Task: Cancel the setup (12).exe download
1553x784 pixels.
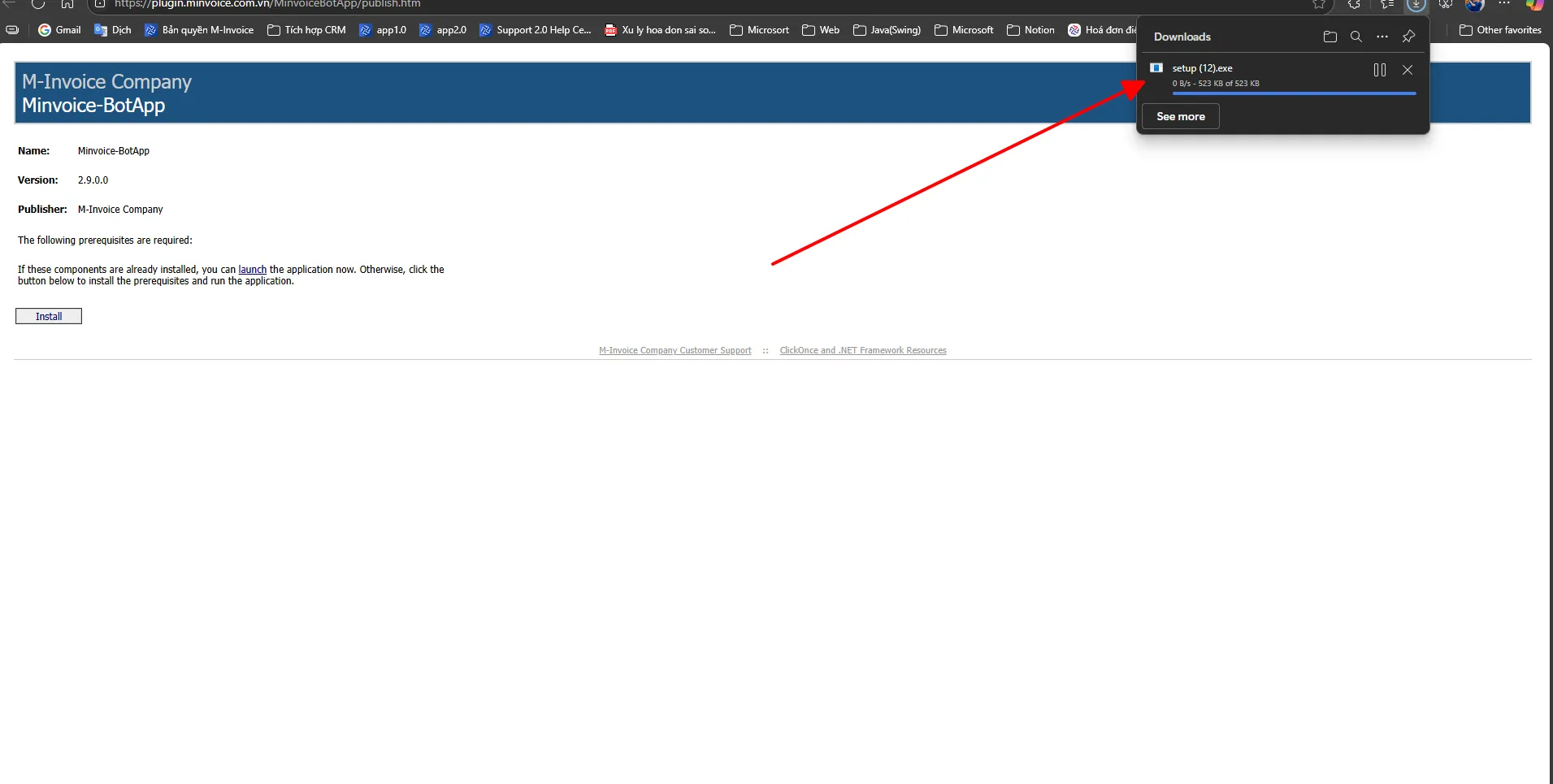Action: click(1408, 70)
